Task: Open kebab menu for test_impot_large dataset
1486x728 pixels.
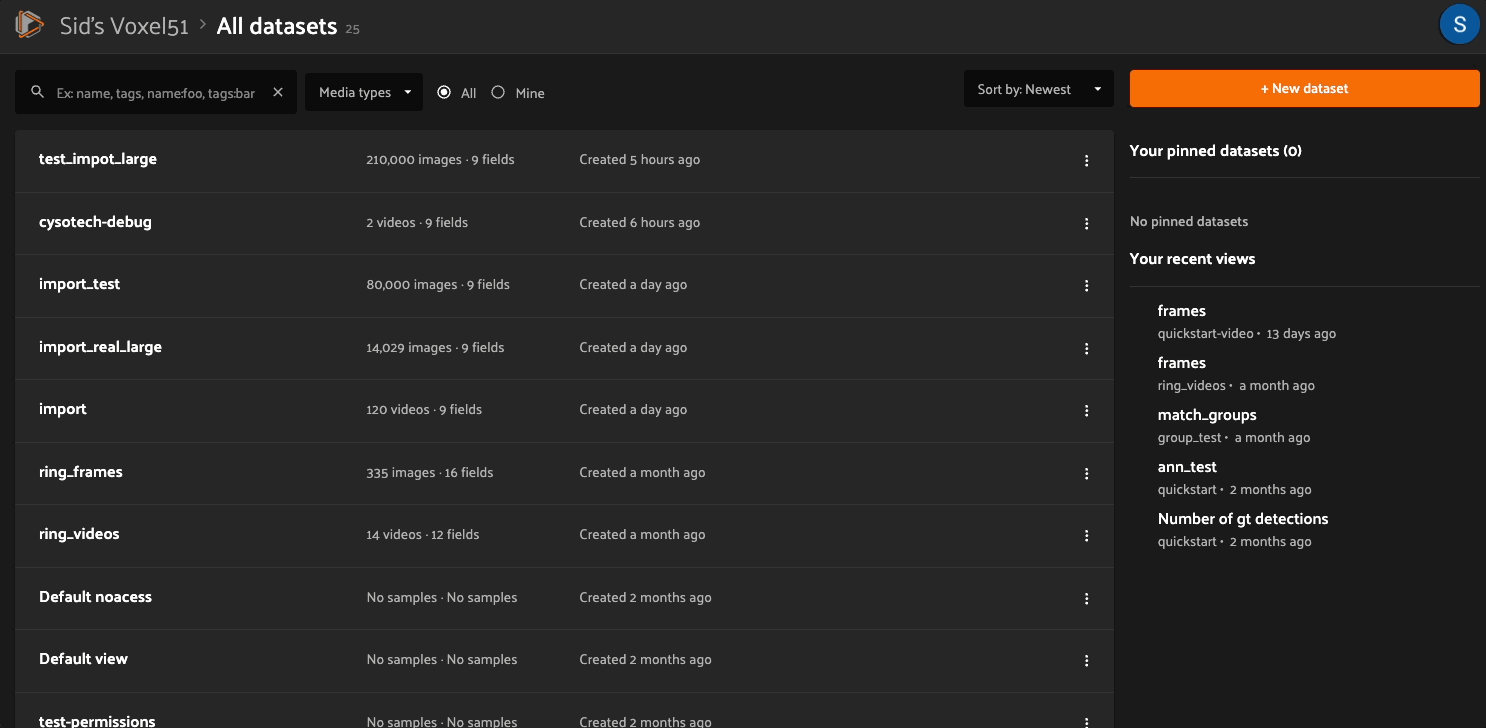Action: (1086, 161)
